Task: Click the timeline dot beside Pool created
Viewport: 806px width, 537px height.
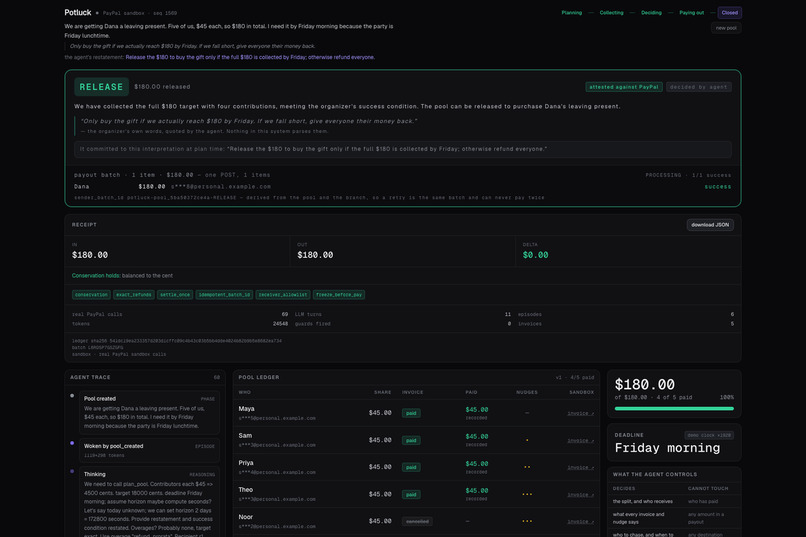Action: click(72, 396)
